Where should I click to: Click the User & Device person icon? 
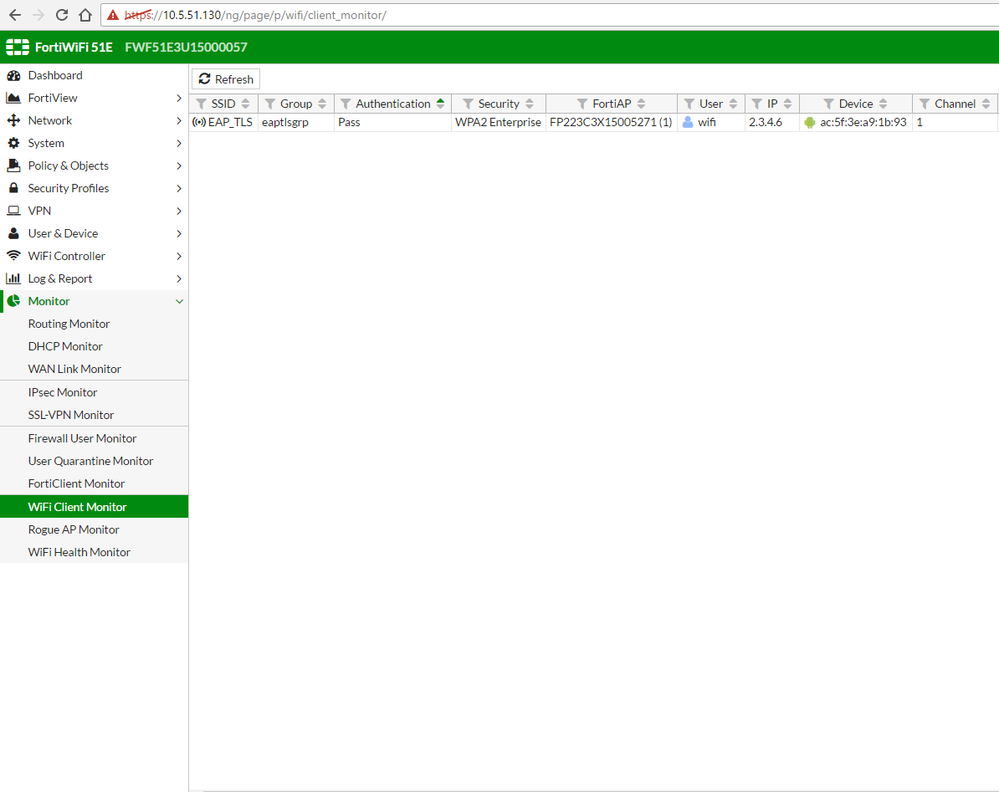point(13,233)
